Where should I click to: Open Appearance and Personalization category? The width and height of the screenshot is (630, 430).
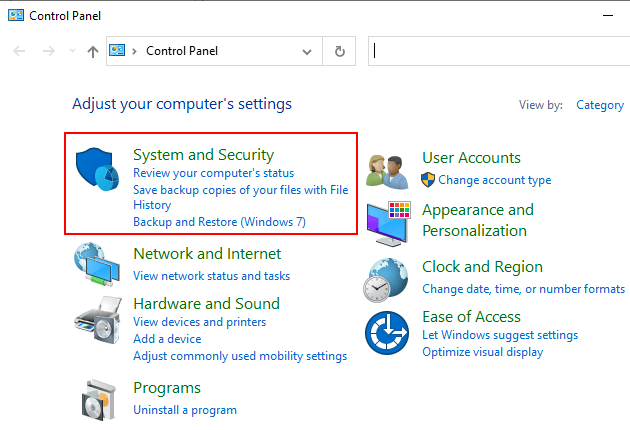[x=478, y=220]
